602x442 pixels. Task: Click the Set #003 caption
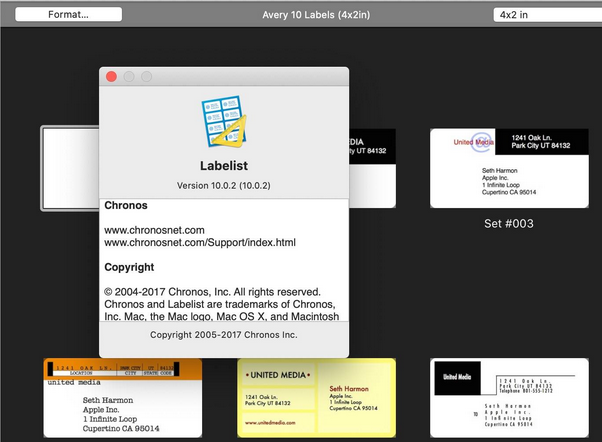[509, 223]
